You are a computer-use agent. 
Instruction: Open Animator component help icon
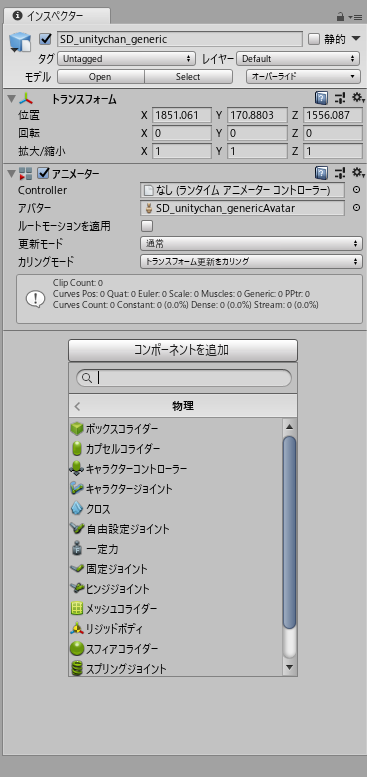[320, 173]
